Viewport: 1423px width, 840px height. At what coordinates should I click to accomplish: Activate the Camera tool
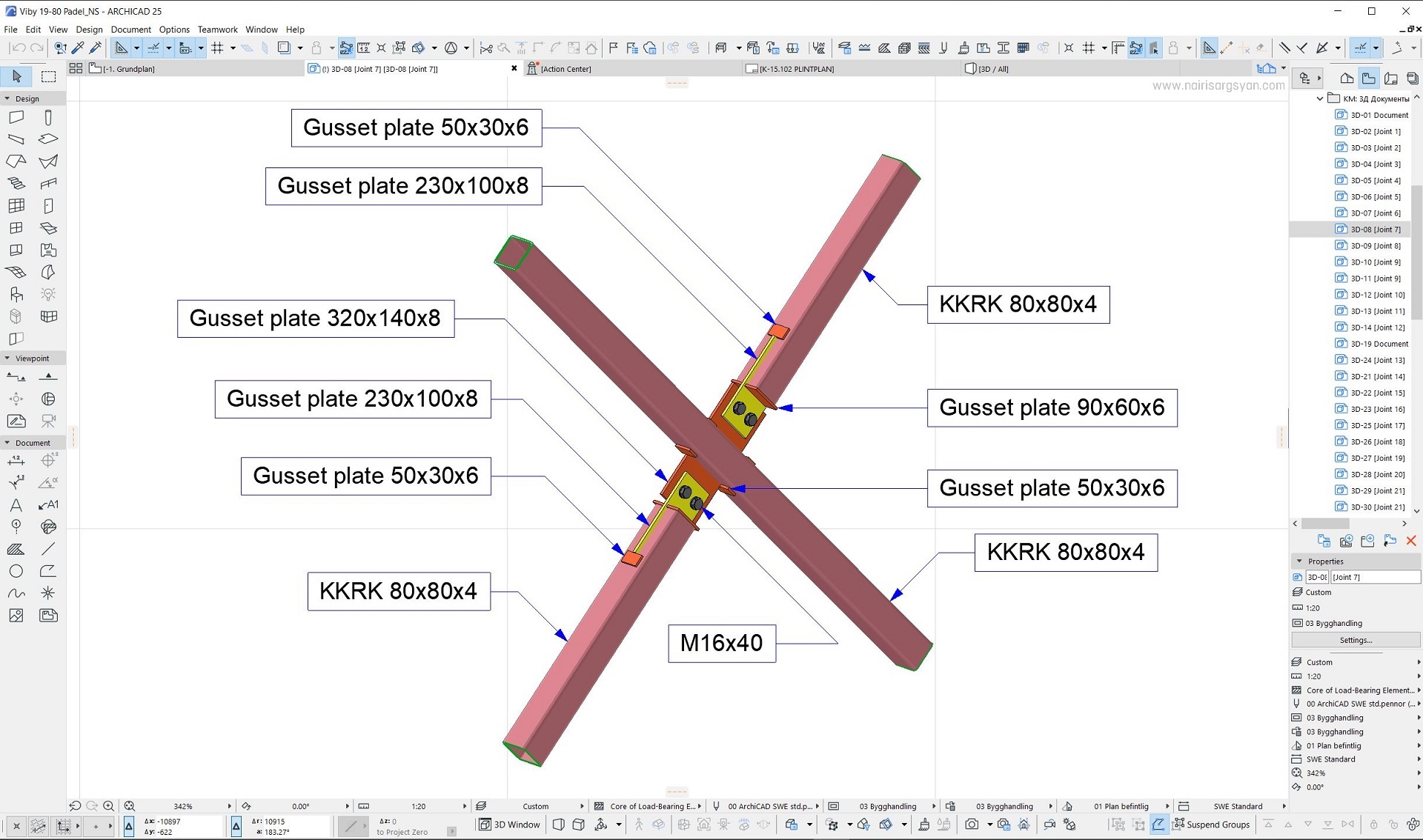(48, 421)
